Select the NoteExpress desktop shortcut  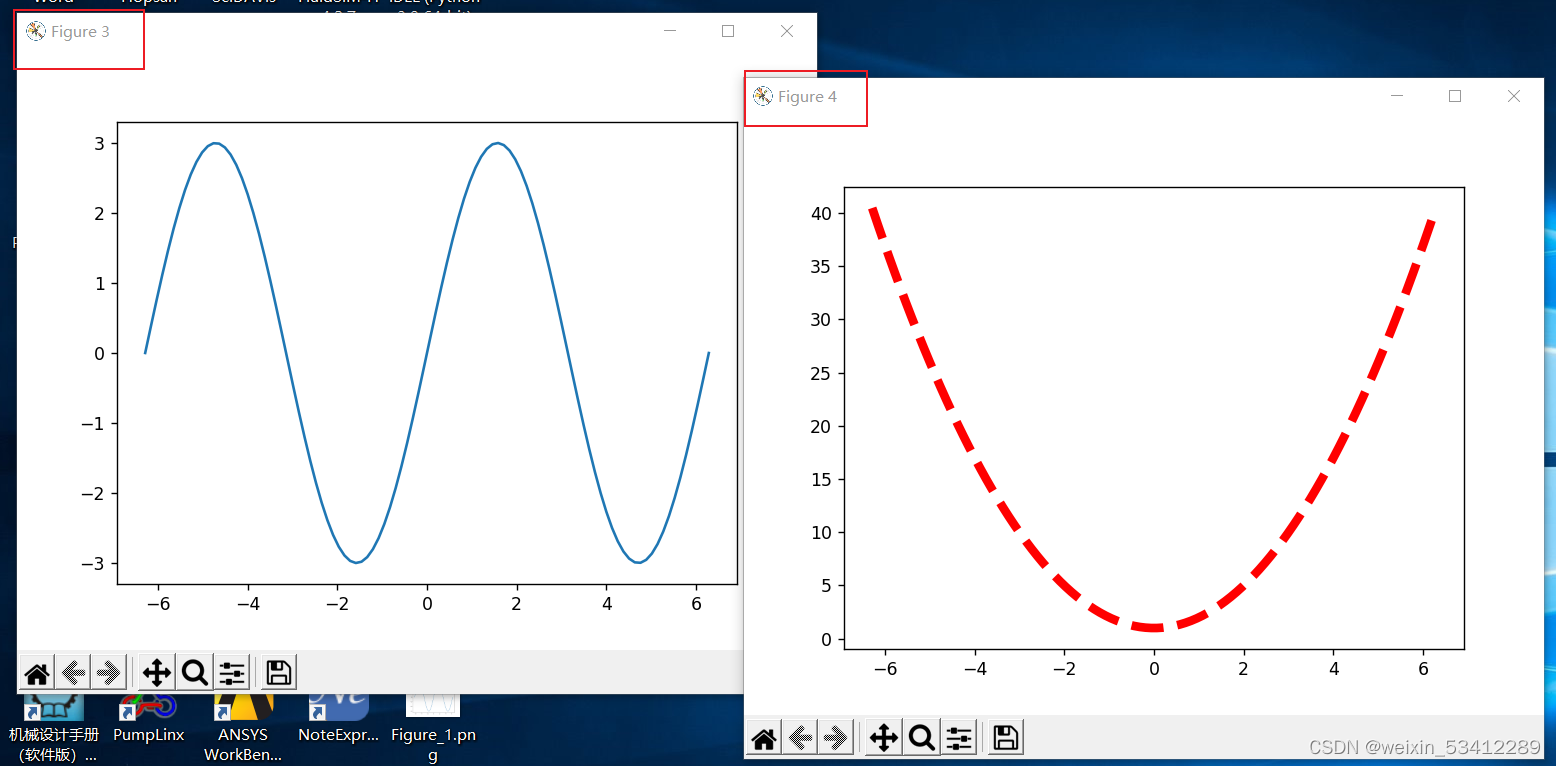point(338,719)
